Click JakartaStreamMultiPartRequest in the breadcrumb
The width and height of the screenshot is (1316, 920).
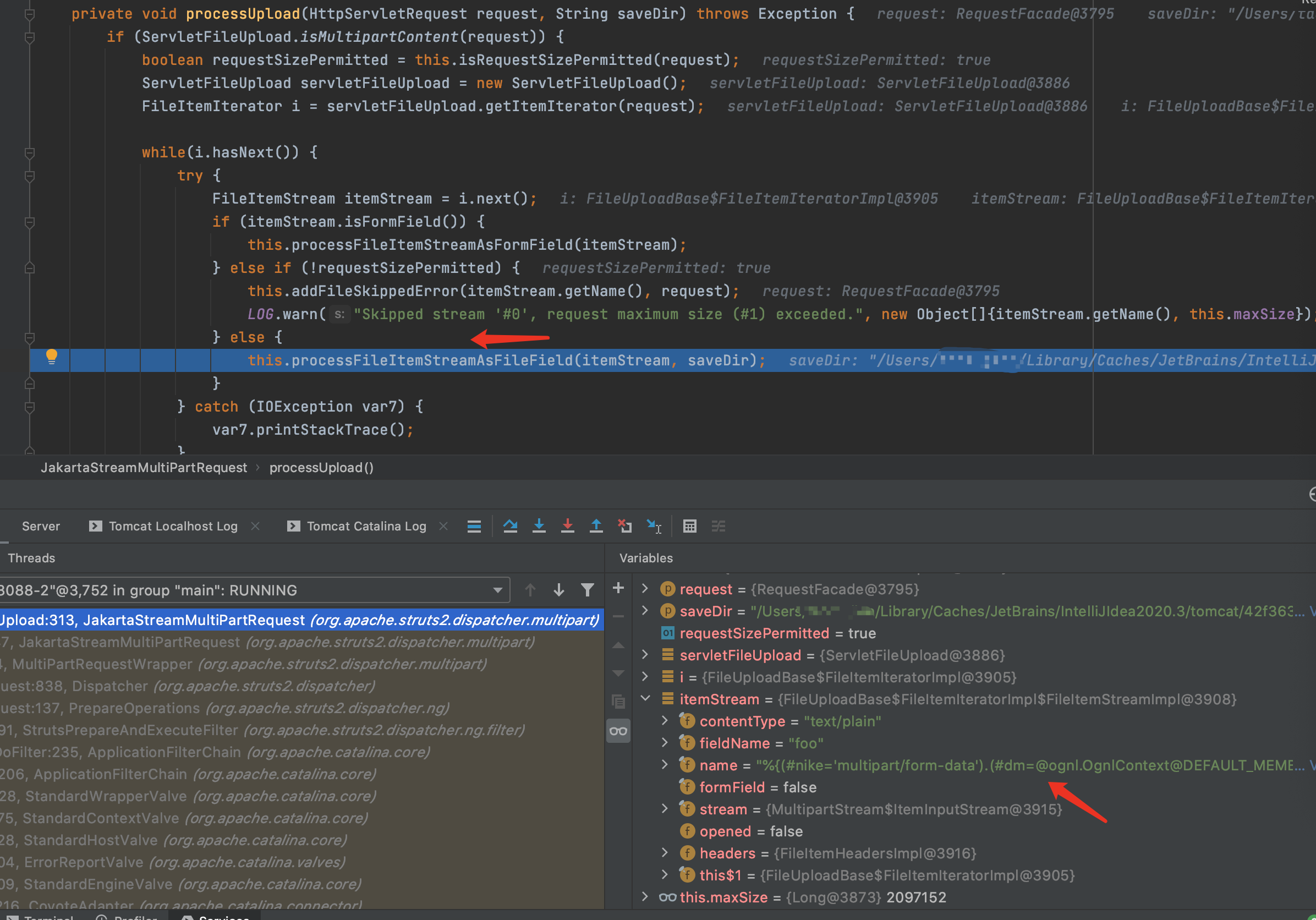coord(144,467)
